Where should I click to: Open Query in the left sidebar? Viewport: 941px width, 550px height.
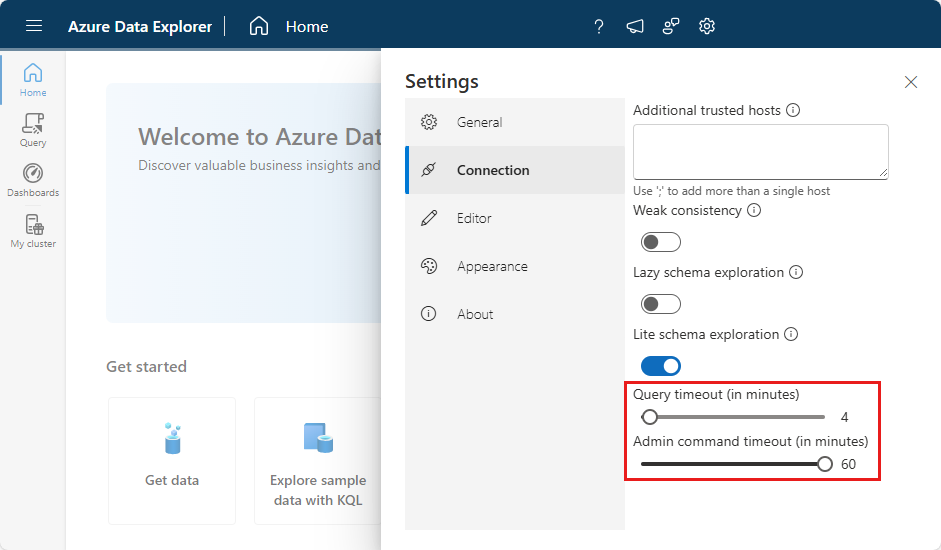pyautogui.click(x=33, y=130)
